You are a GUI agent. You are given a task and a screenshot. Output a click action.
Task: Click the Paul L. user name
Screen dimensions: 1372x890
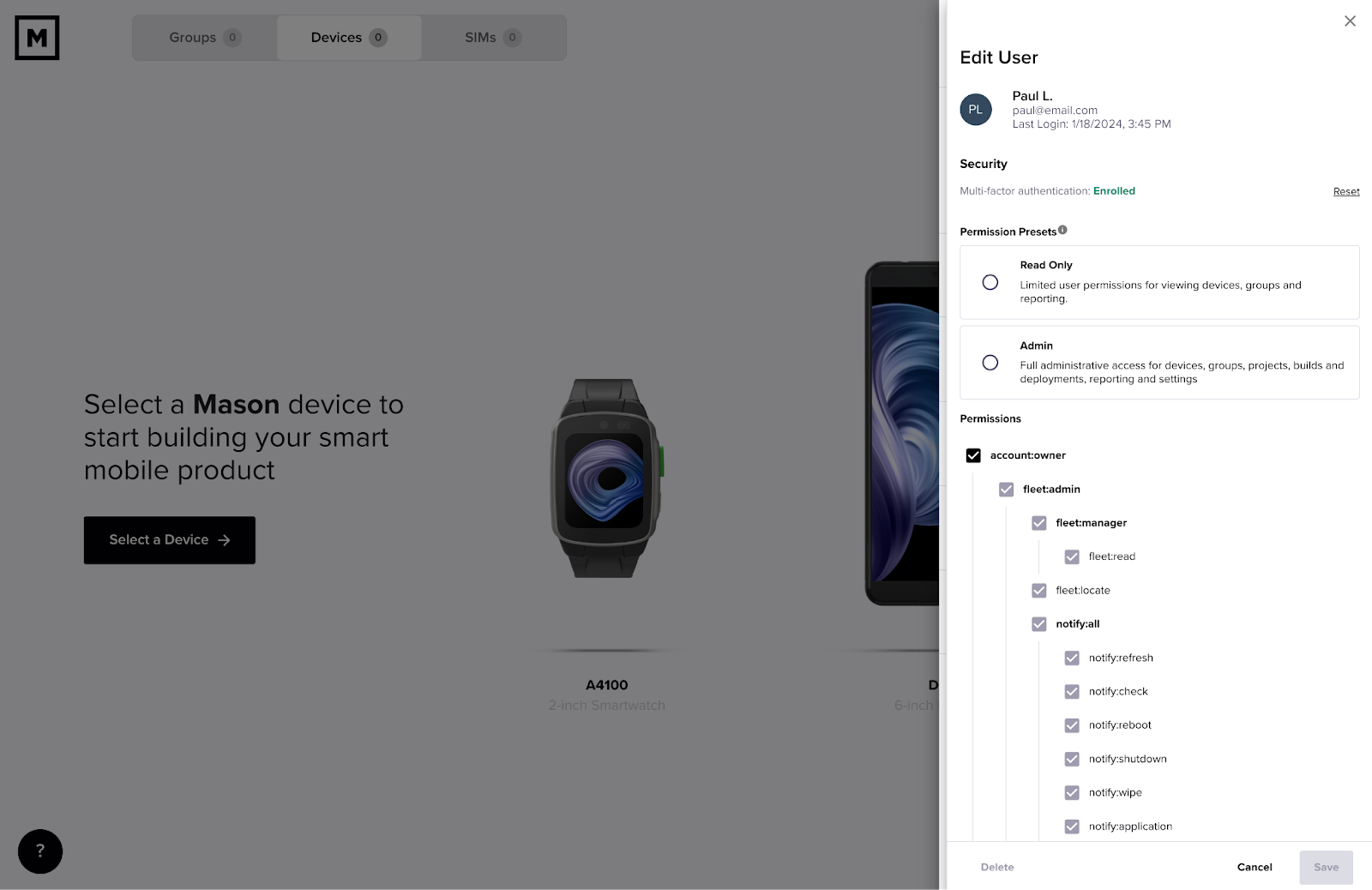pyautogui.click(x=1032, y=96)
